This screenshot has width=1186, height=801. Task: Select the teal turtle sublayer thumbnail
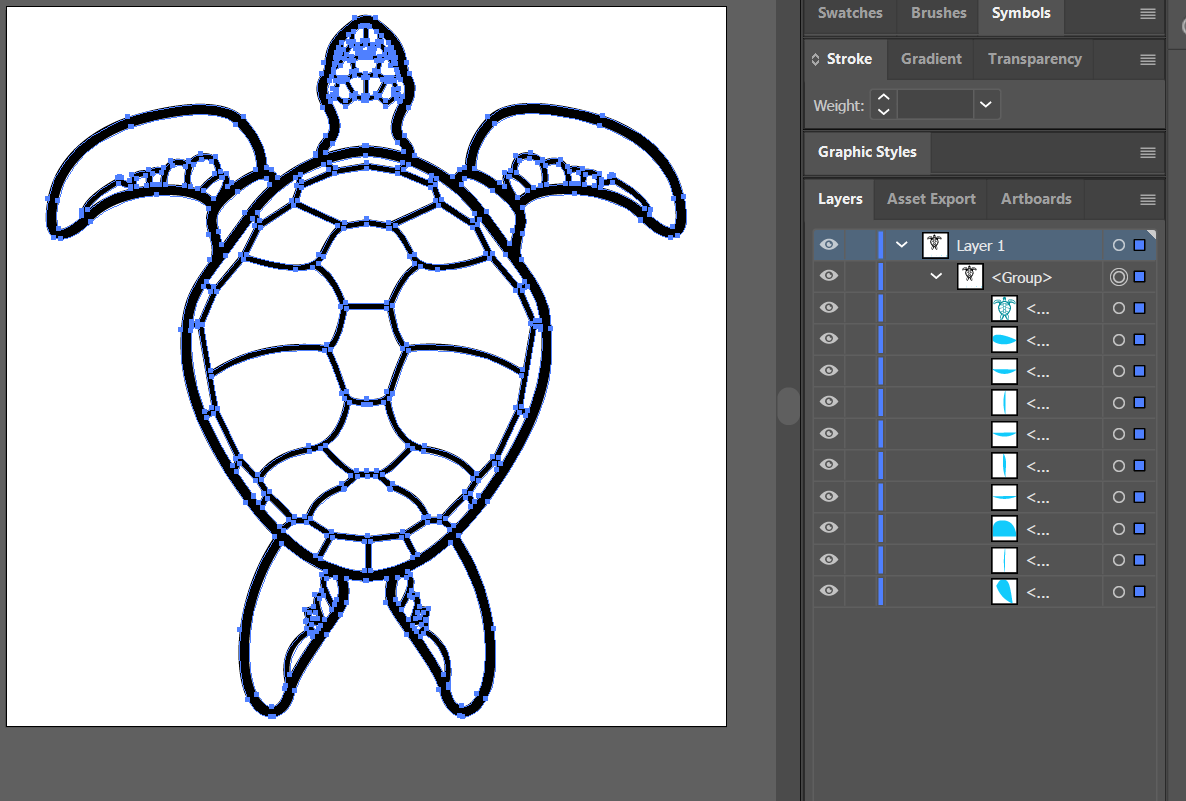[x=1004, y=309]
